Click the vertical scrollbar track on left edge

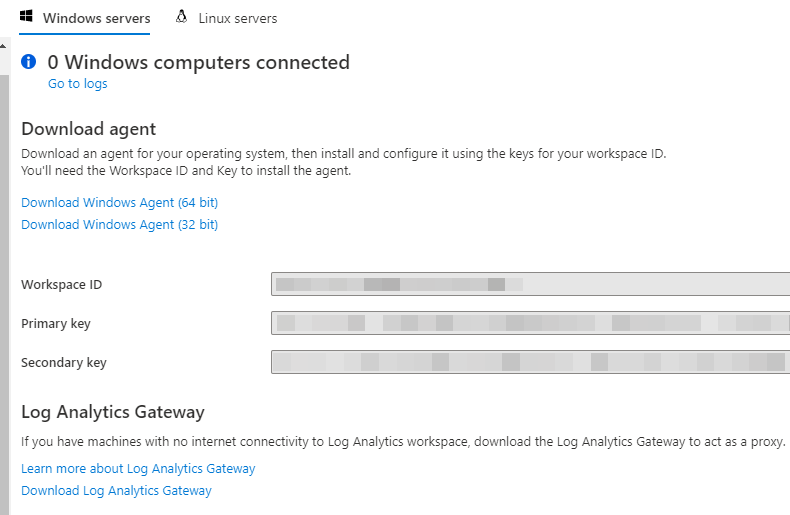pos(4,292)
